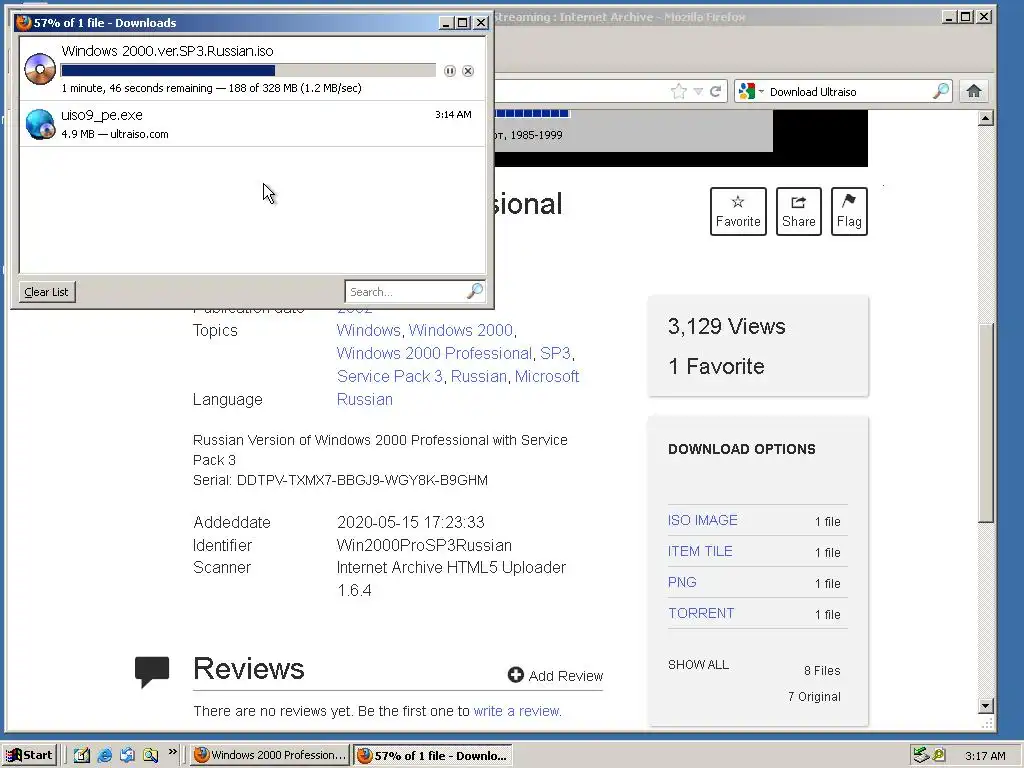Click the Add Review plus icon
The width and height of the screenshot is (1024, 768).
pos(516,675)
